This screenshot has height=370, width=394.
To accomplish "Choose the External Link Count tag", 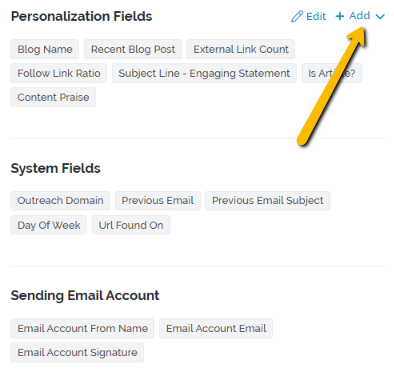I will click(241, 49).
